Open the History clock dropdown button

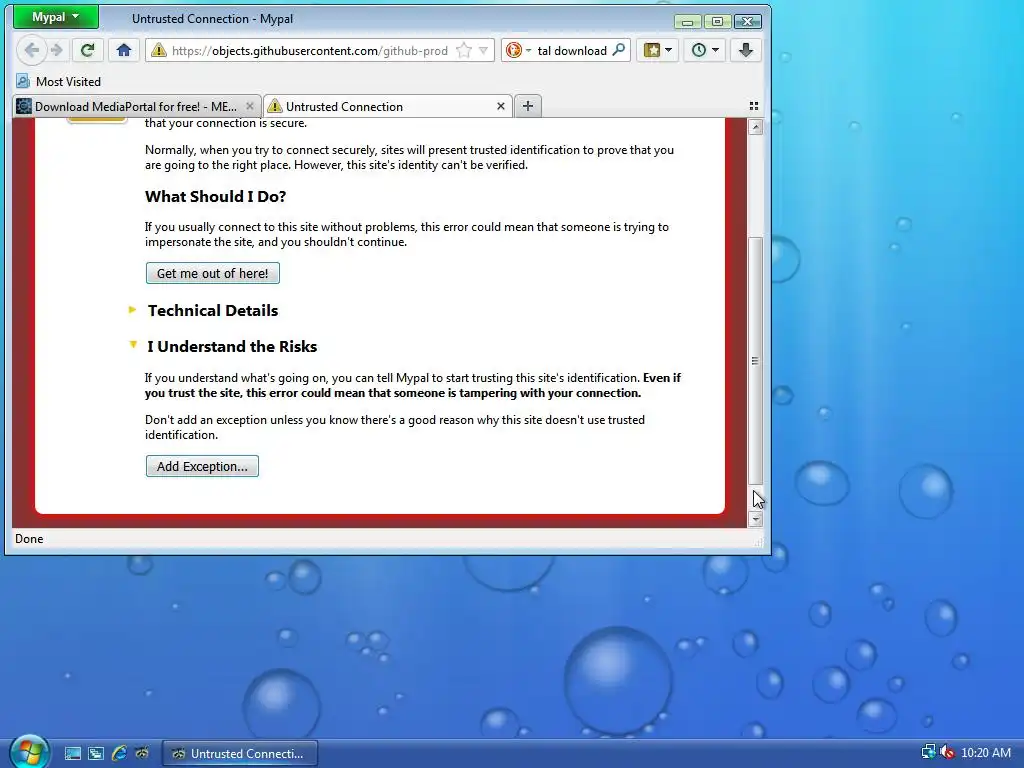(x=705, y=50)
